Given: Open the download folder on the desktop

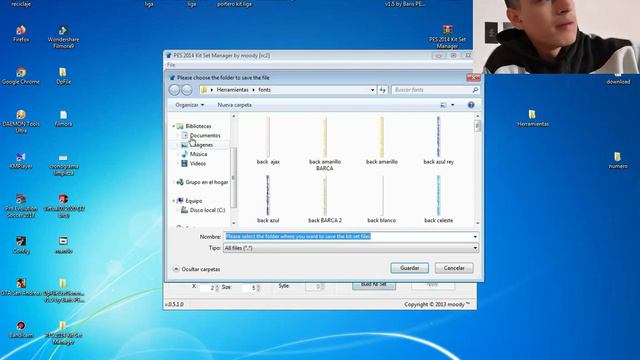Looking at the screenshot, I should (x=618, y=80).
